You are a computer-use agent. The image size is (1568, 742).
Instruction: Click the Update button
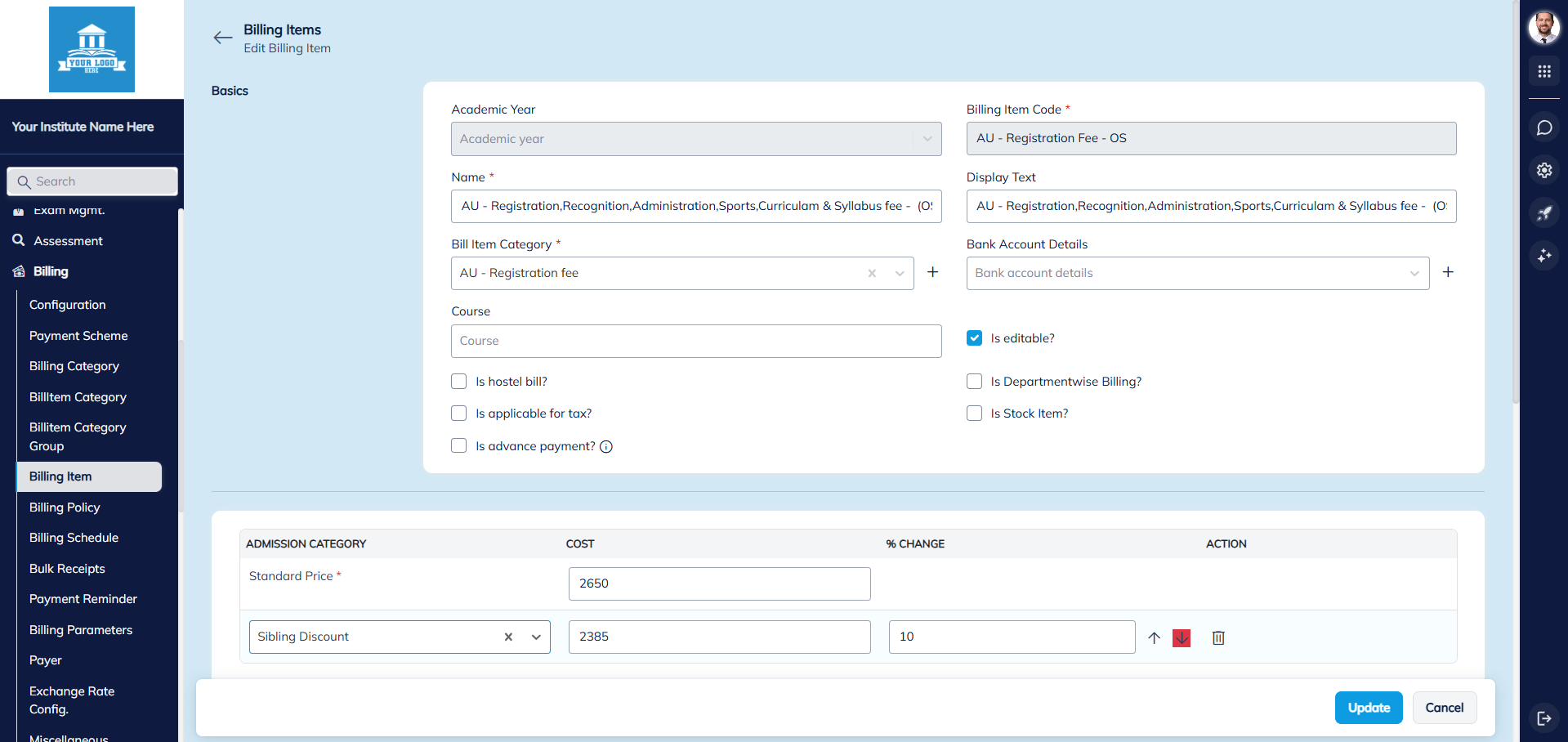pyautogui.click(x=1368, y=707)
